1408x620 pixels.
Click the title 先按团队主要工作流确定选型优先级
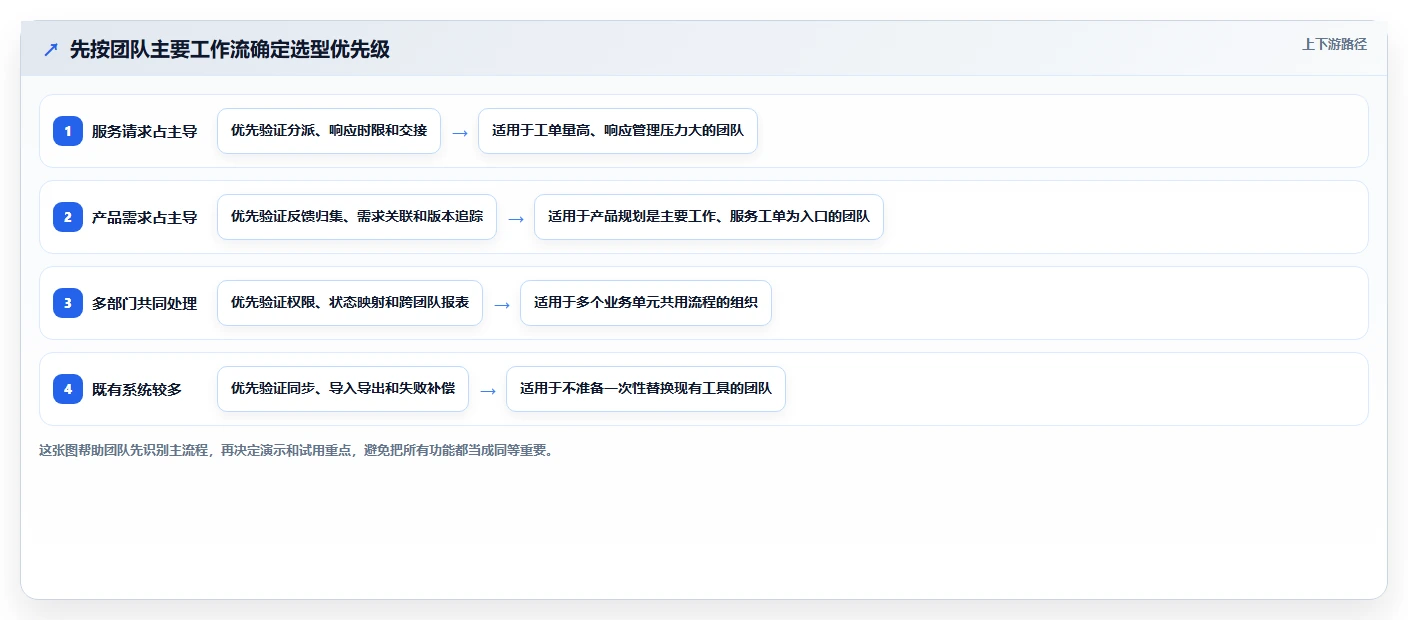click(x=230, y=49)
